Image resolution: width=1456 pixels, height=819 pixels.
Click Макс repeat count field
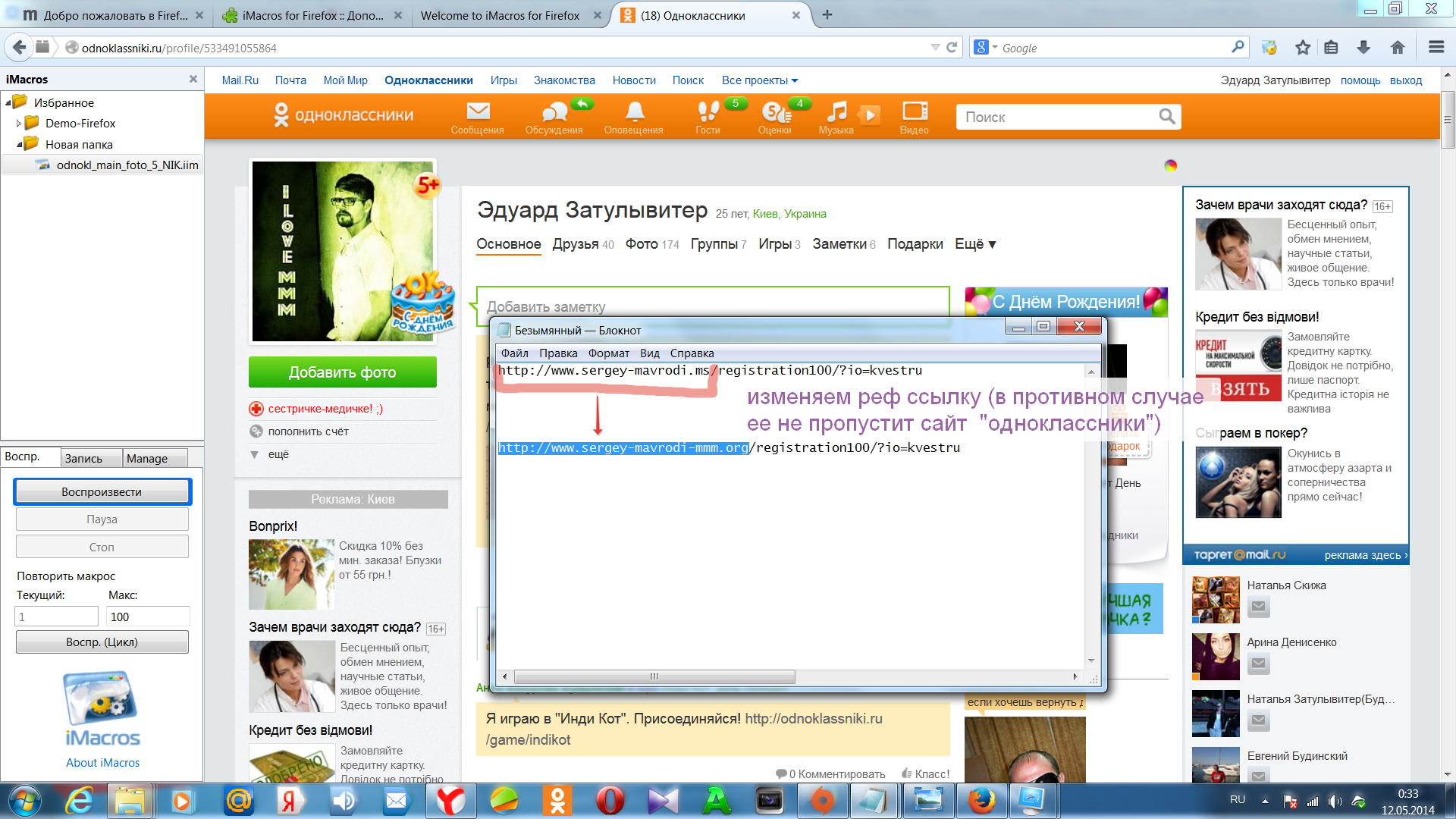[147, 617]
